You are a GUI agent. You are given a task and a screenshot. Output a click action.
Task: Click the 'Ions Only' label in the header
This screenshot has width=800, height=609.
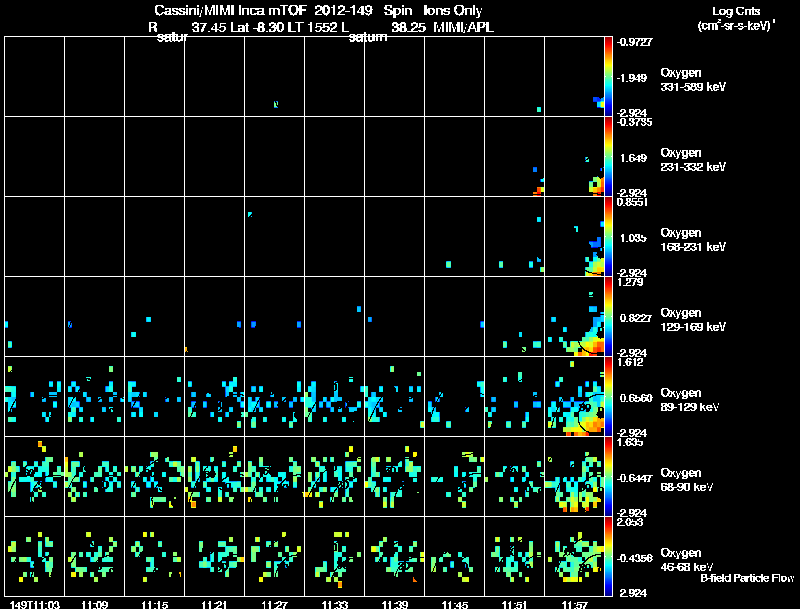[453, 11]
